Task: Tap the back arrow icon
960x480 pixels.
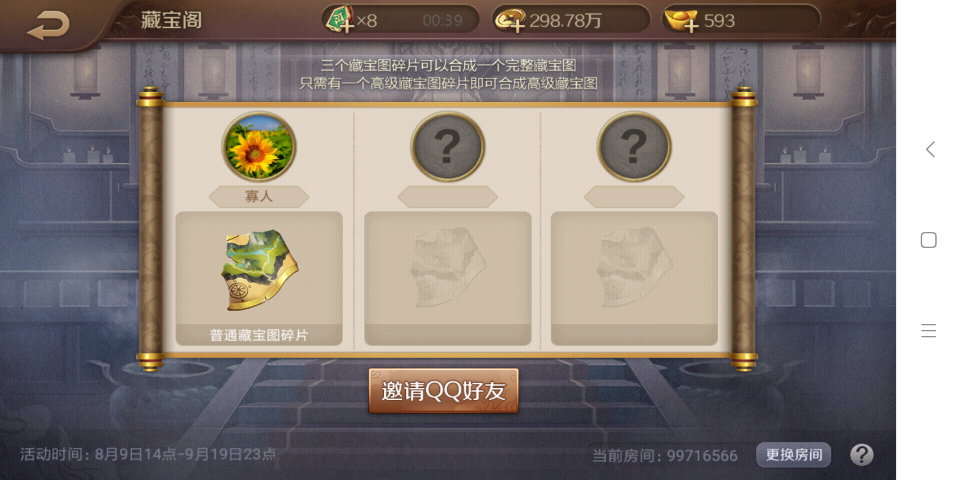Action: pyautogui.click(x=48, y=25)
